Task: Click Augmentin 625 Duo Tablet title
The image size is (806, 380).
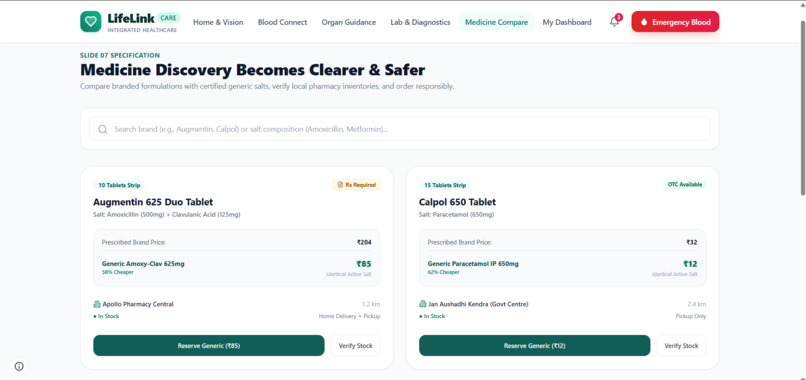Action: click(153, 202)
